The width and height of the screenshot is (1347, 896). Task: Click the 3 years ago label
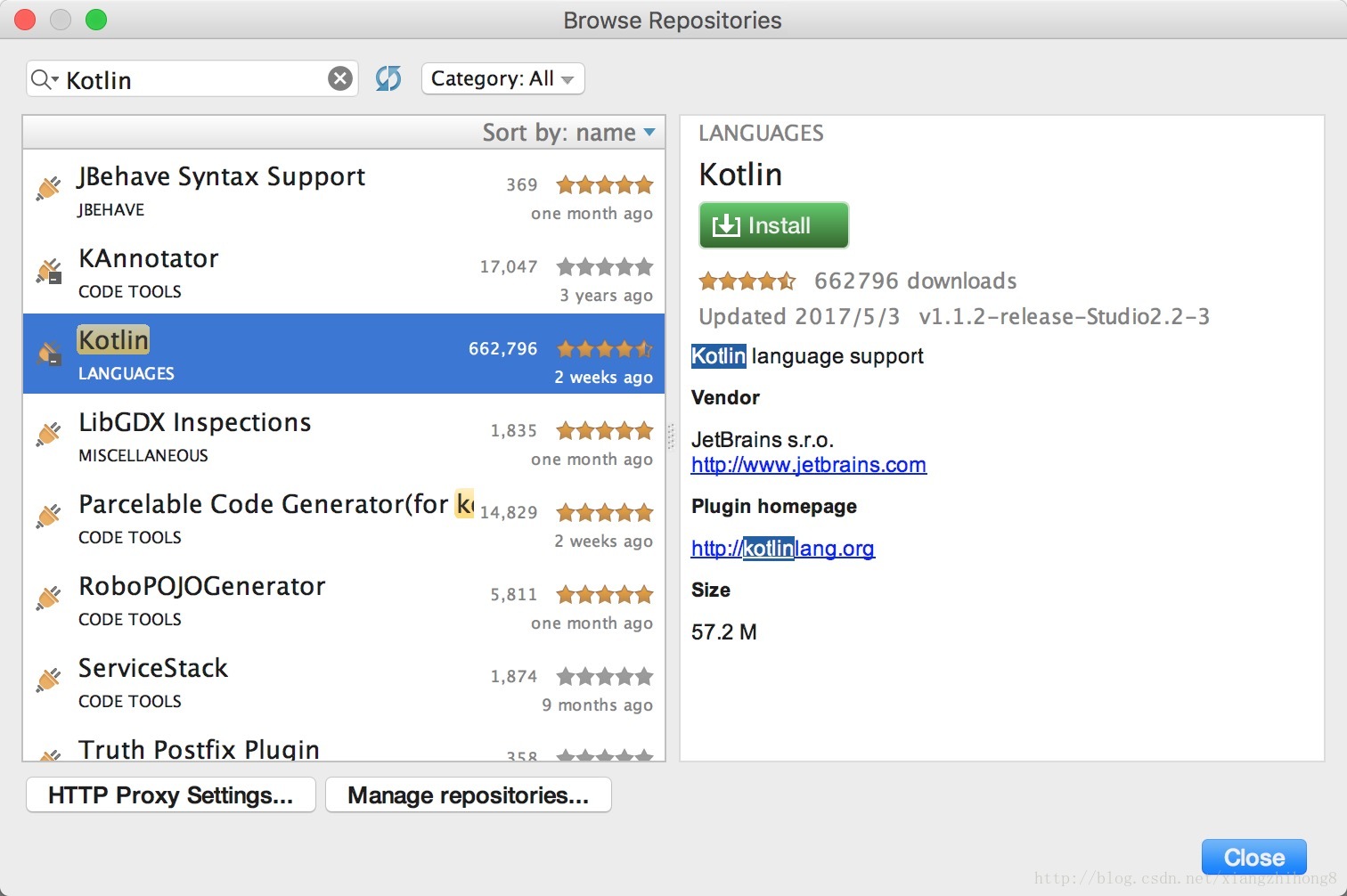[606, 296]
